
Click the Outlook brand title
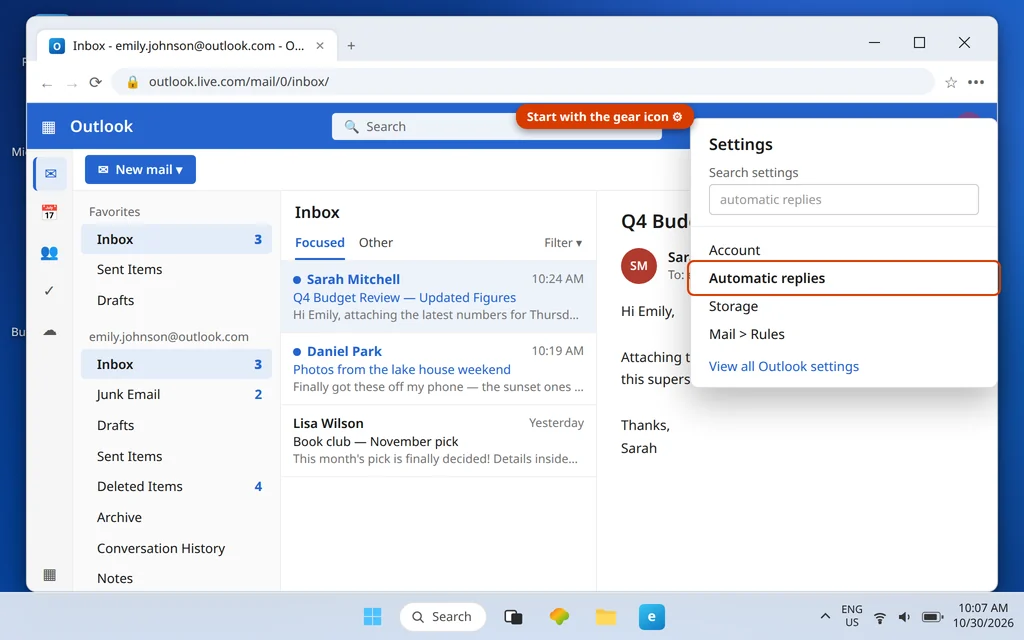pos(101,127)
